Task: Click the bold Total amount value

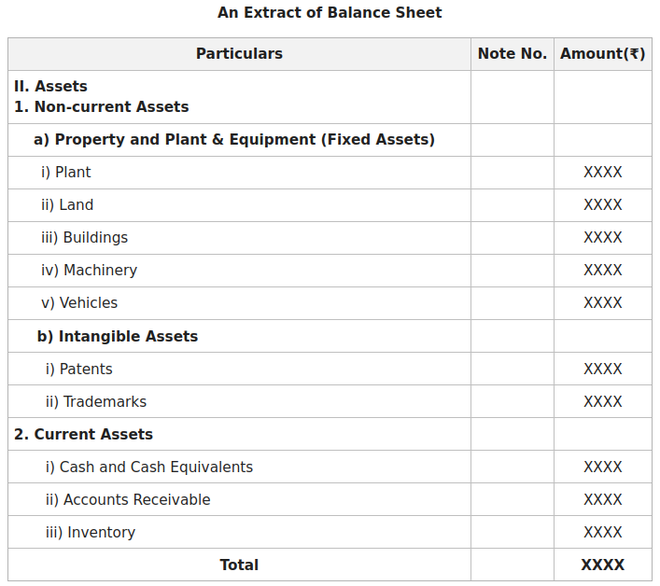Action: [602, 565]
